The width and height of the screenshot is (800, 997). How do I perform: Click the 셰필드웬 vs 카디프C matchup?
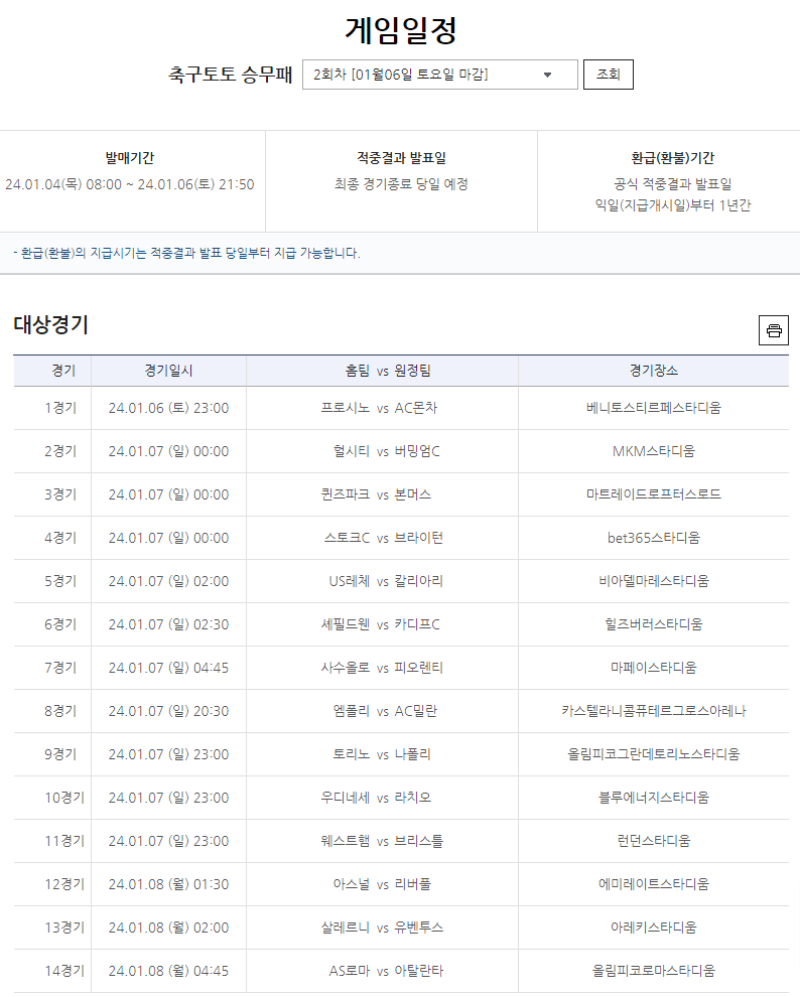pyautogui.click(x=380, y=624)
